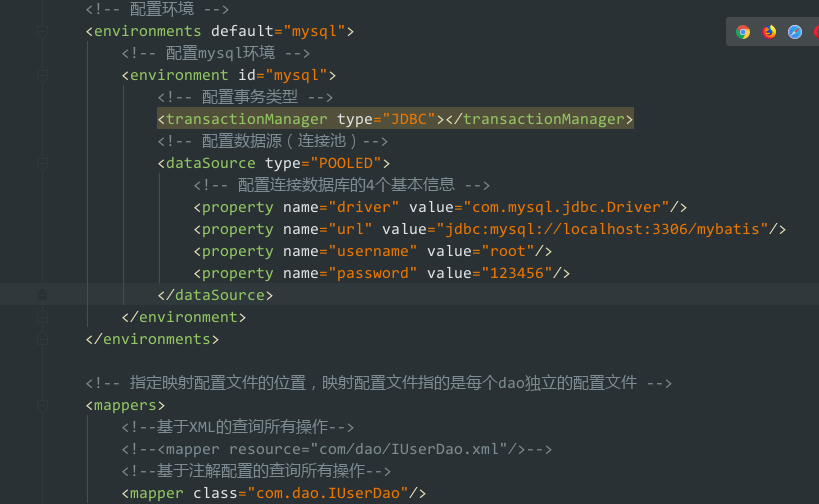Click the "POOLED" dataSource type value
The width and height of the screenshot is (819, 504).
[346, 163]
